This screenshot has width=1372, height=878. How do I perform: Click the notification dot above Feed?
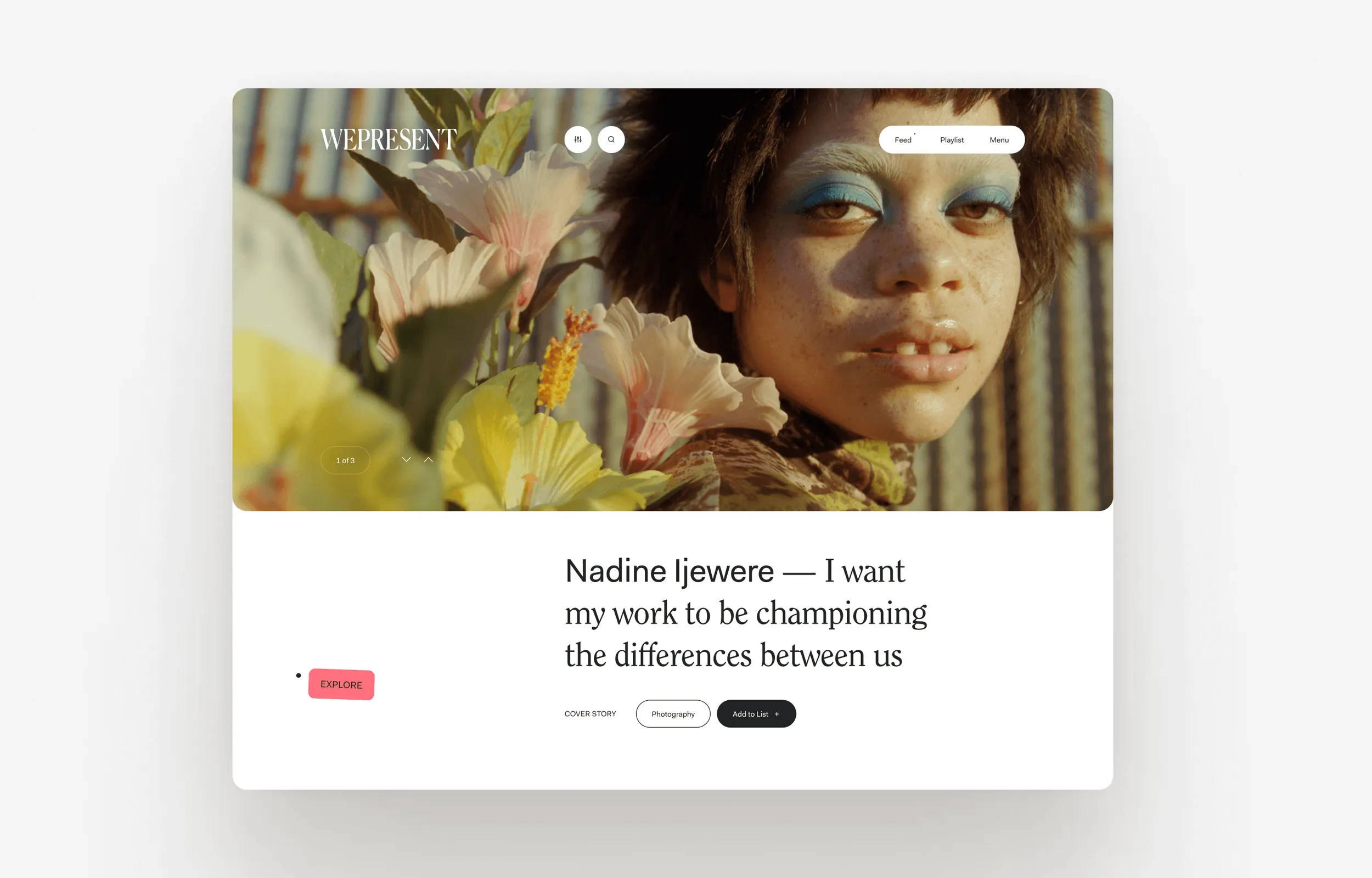914,134
